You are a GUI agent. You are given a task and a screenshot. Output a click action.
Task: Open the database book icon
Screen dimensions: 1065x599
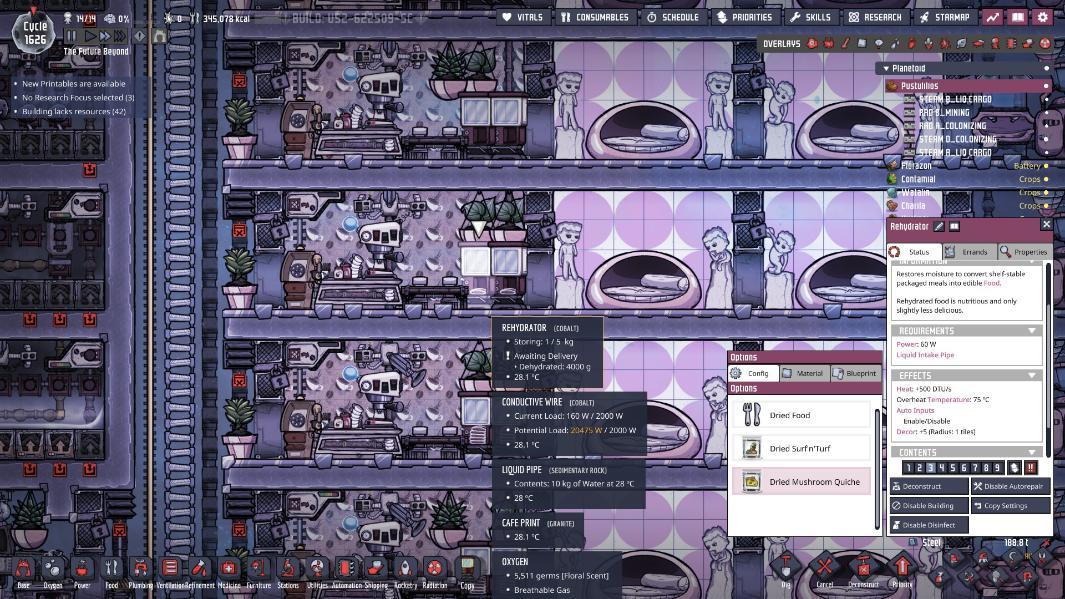(1017, 17)
